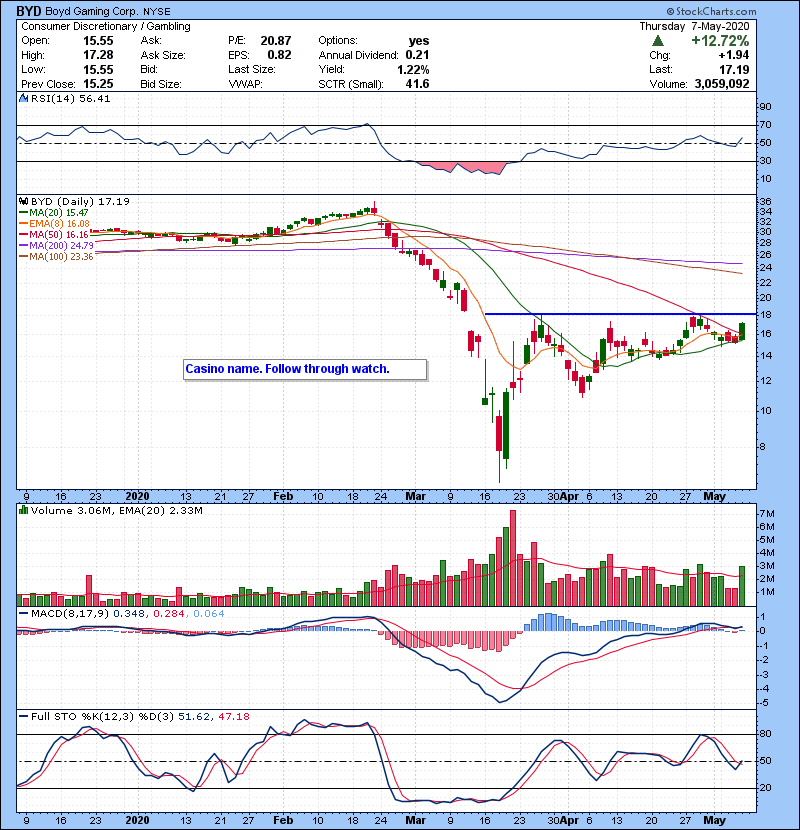Viewport: 800px width, 830px height.
Task: Select the BYD ticker symbol in the header
Action: click(29, 11)
